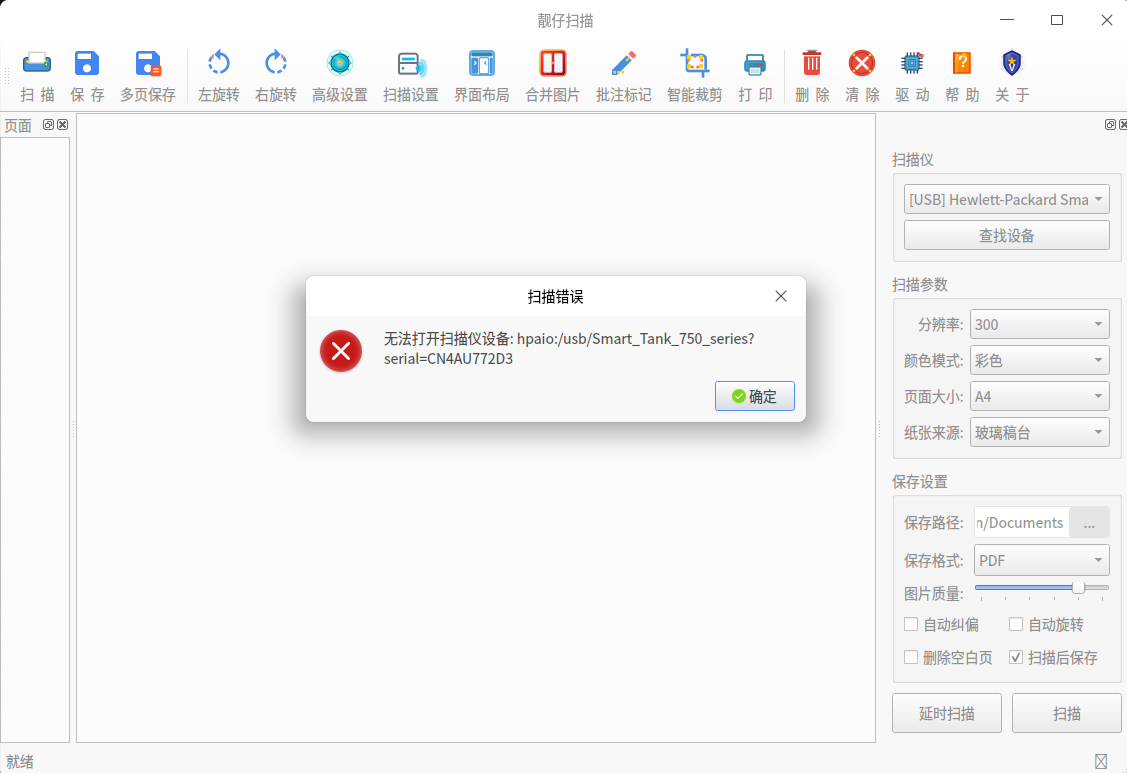Open 帮助 help
1127x773 pixels.
click(x=962, y=63)
